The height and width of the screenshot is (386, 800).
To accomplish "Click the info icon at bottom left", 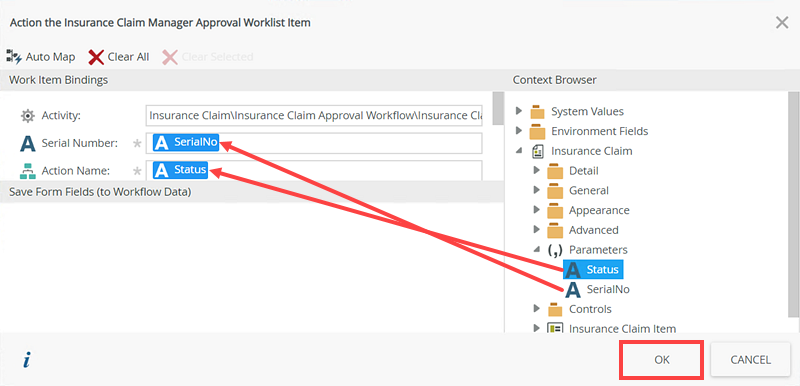I will pos(27,361).
